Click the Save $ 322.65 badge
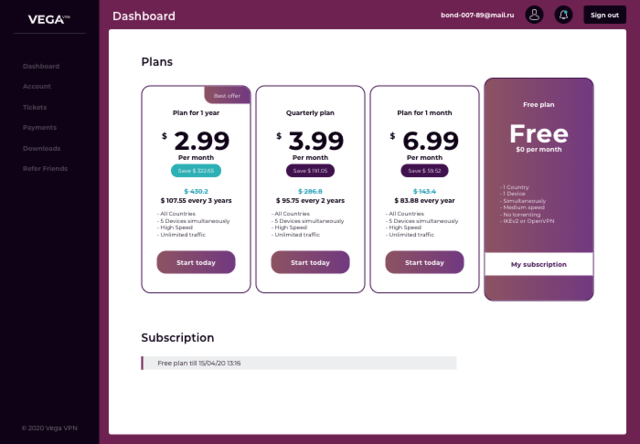The width and height of the screenshot is (640, 444). pos(196,171)
